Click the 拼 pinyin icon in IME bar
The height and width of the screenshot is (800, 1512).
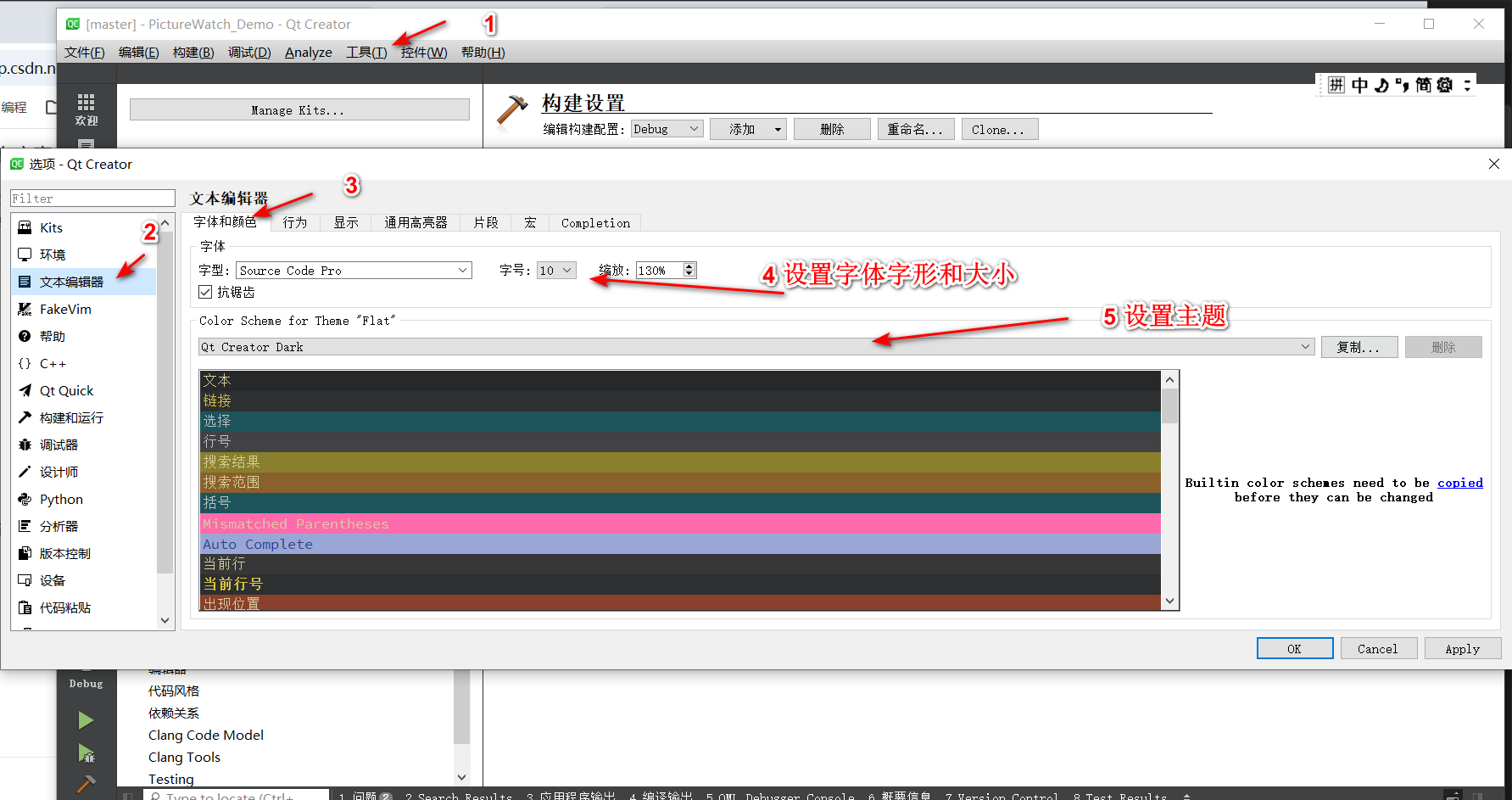click(1336, 85)
